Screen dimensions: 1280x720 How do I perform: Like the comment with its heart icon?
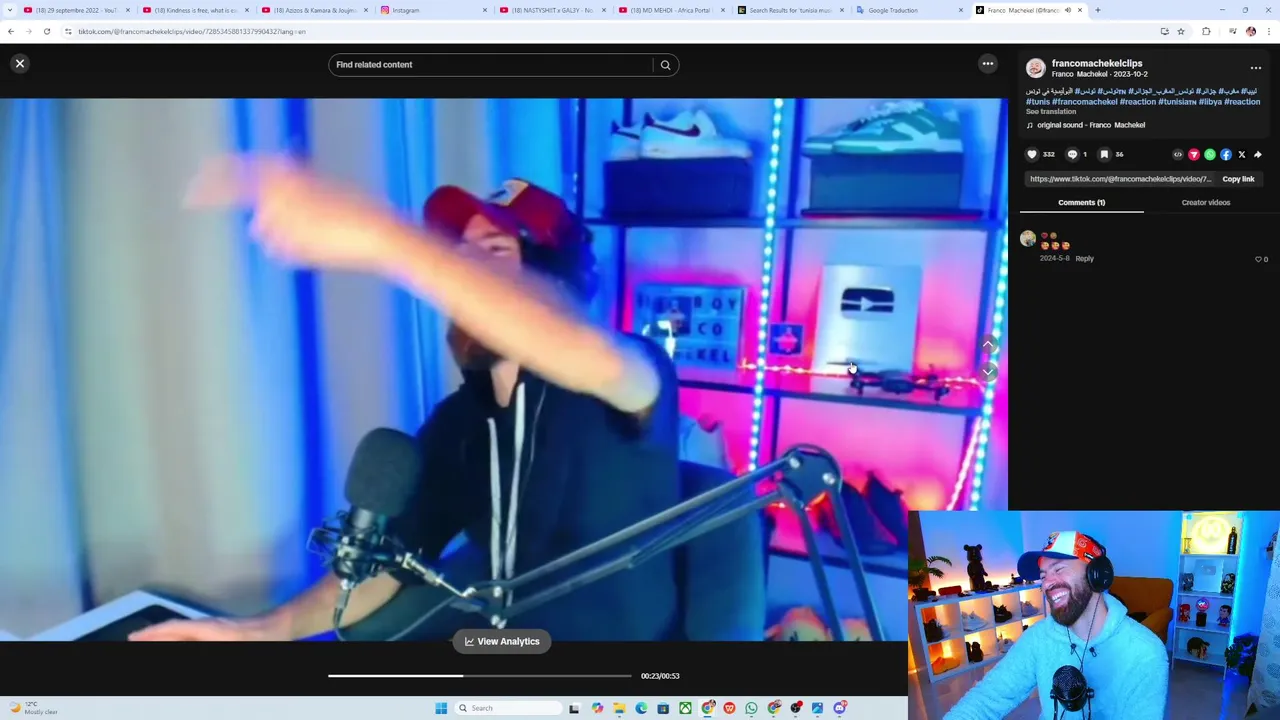click(x=1258, y=259)
